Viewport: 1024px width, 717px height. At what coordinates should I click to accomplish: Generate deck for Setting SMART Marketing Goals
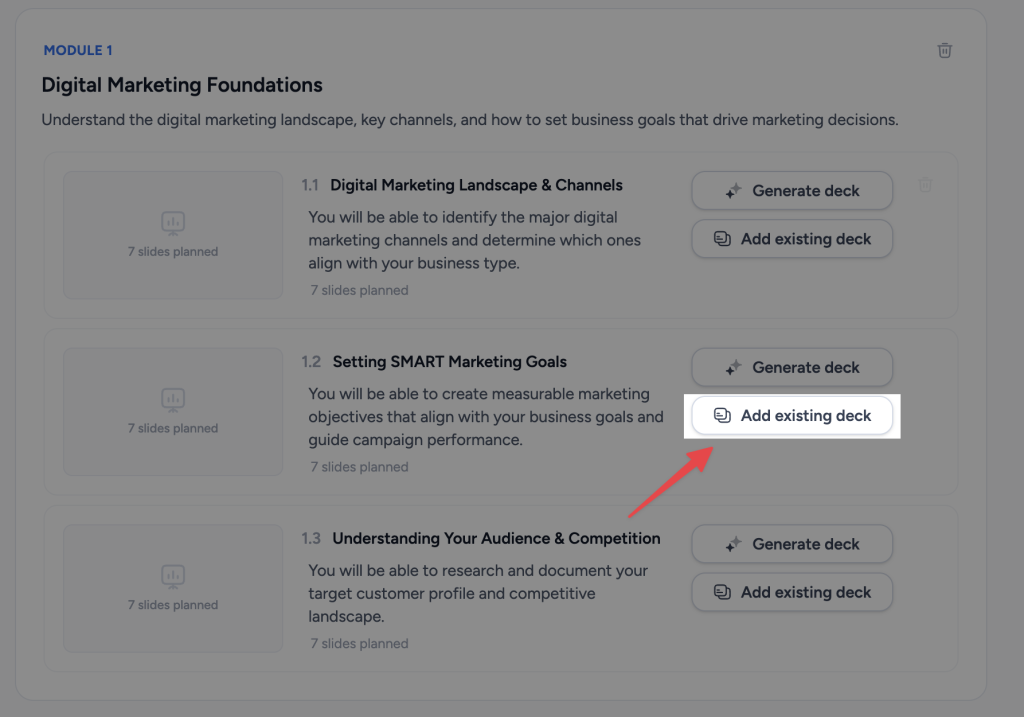[x=792, y=367]
